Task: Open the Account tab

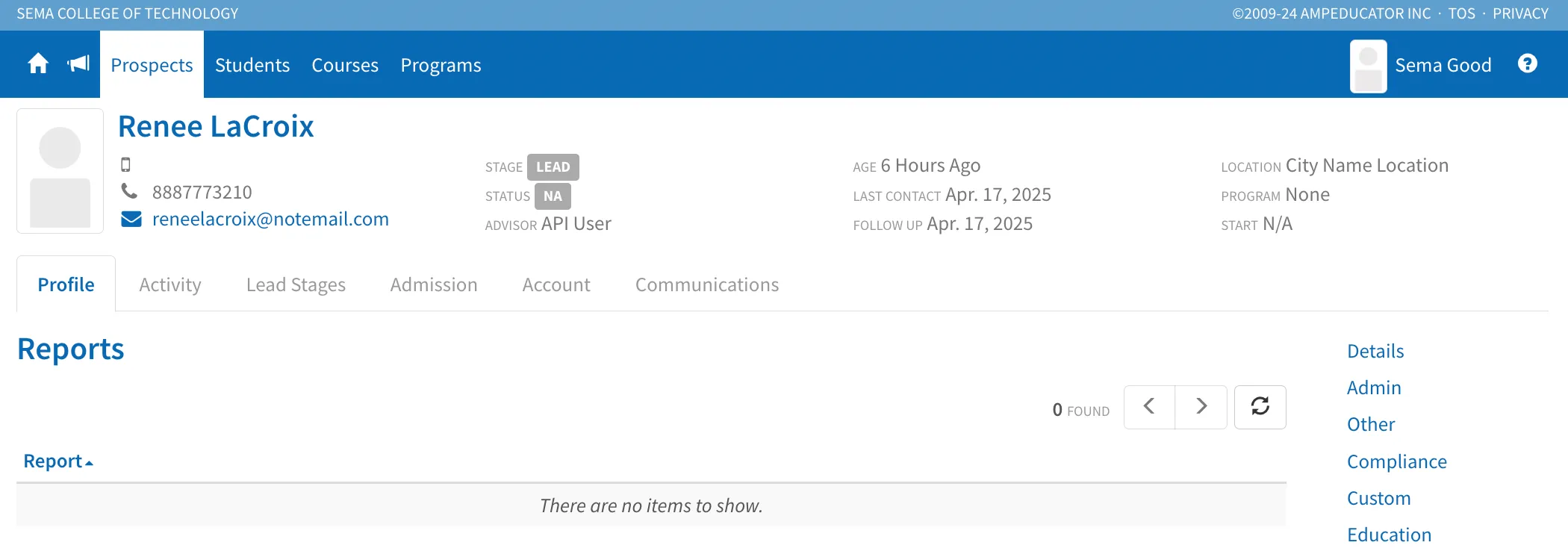Action: [556, 284]
